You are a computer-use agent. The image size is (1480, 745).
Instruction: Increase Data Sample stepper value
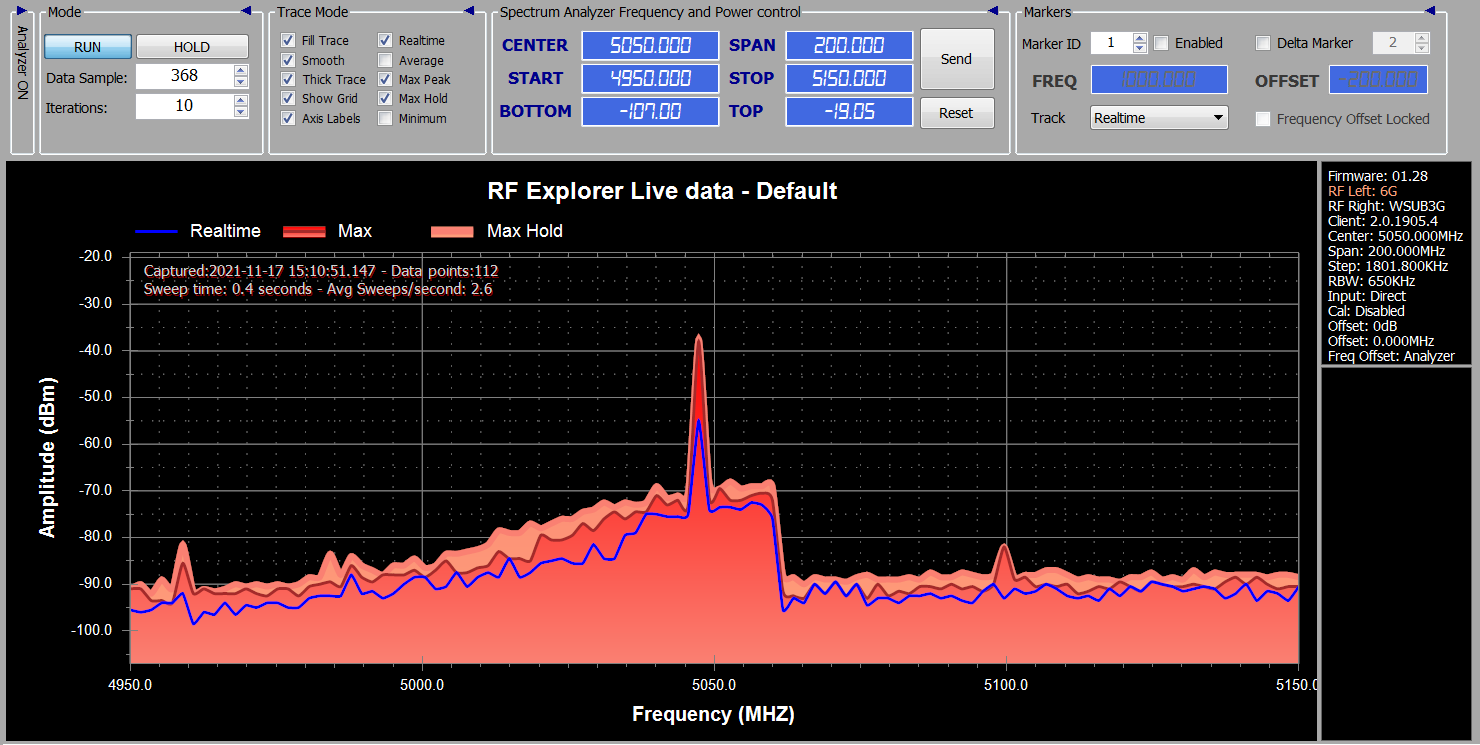pyautogui.click(x=240, y=70)
